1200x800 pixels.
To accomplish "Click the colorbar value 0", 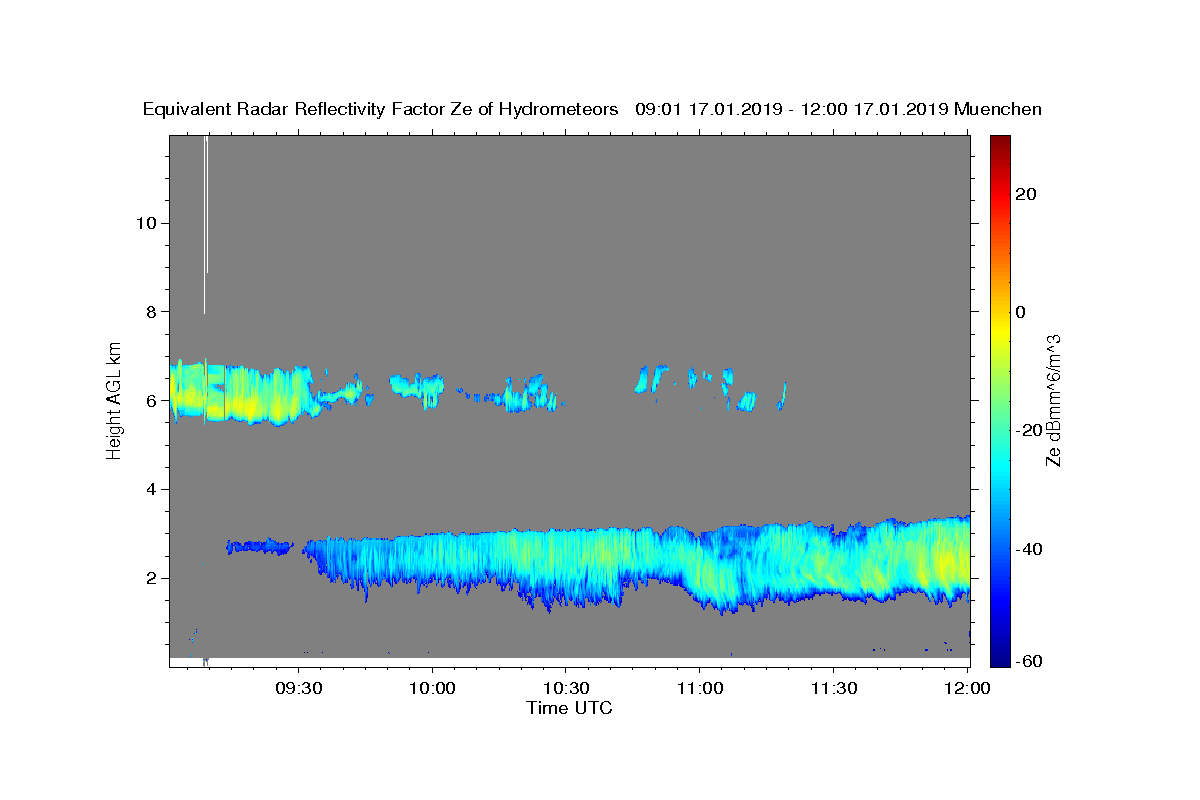I will click(1020, 312).
